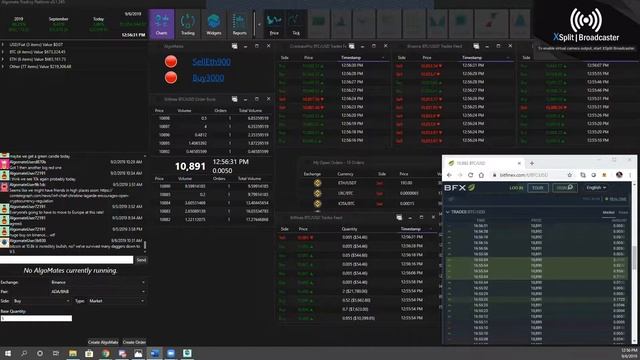This screenshot has height=360, width=640.
Task: Click the 10,891 last price text
Action: tap(190, 167)
